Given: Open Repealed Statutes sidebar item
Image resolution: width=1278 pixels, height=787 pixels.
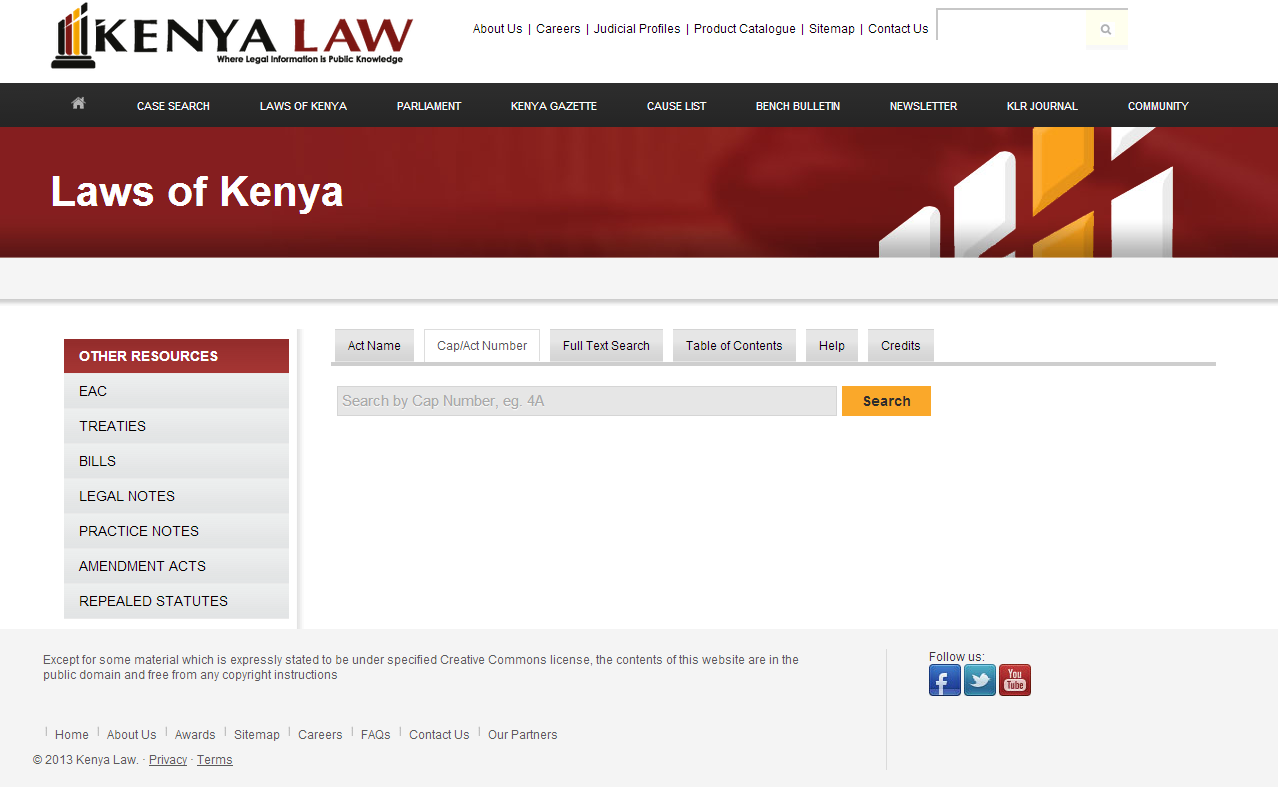Looking at the screenshot, I should [x=176, y=601].
